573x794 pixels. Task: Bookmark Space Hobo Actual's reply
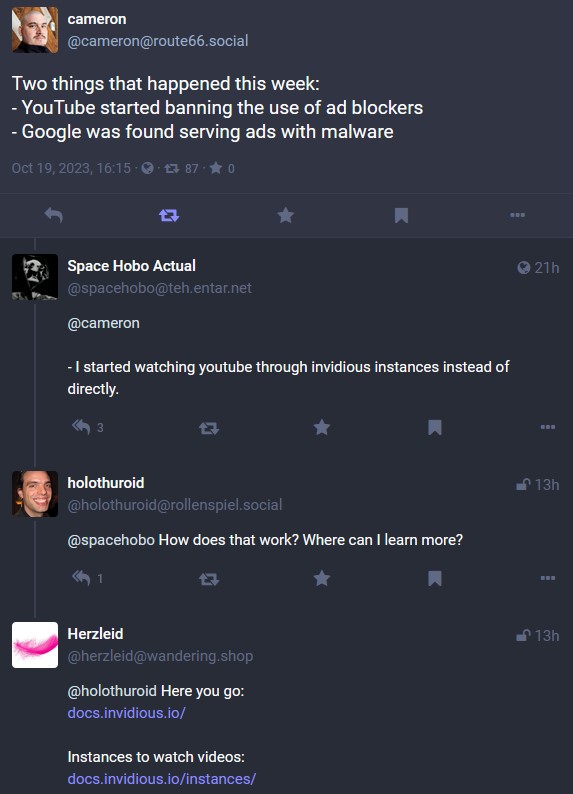(435, 427)
